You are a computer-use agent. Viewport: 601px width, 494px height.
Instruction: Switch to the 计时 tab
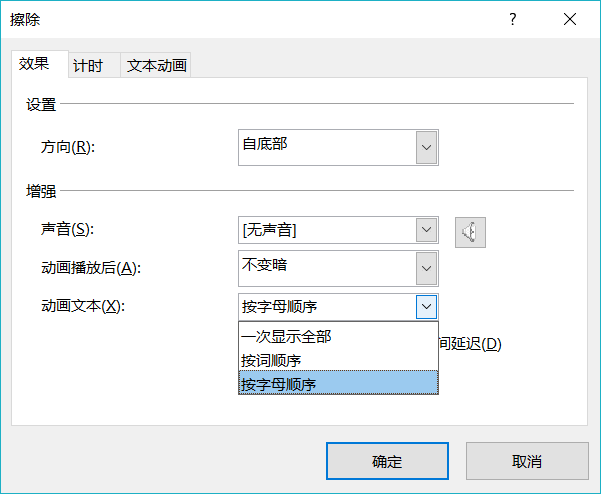87,66
